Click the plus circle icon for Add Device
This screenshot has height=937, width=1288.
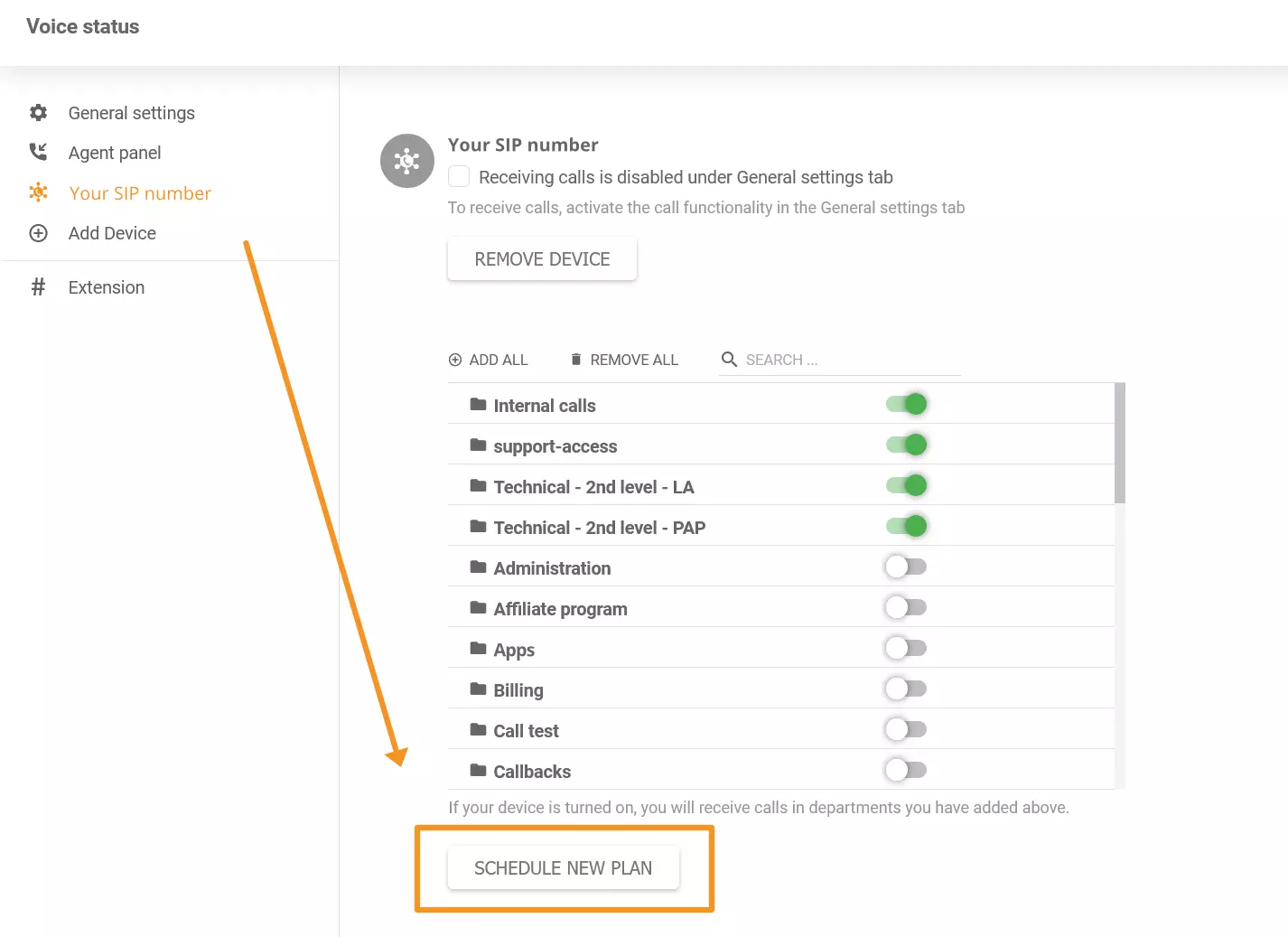pyautogui.click(x=38, y=232)
